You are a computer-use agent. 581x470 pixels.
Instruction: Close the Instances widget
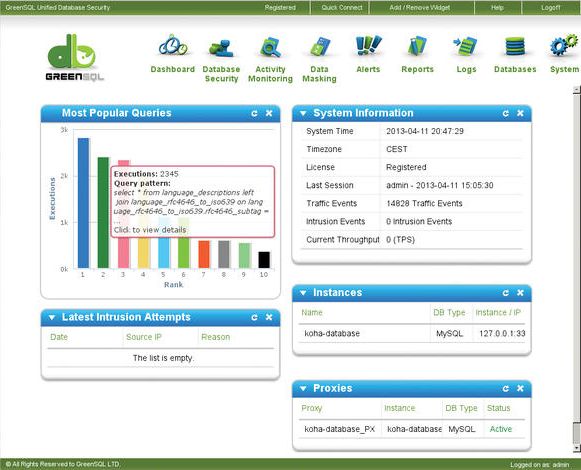pos(520,293)
